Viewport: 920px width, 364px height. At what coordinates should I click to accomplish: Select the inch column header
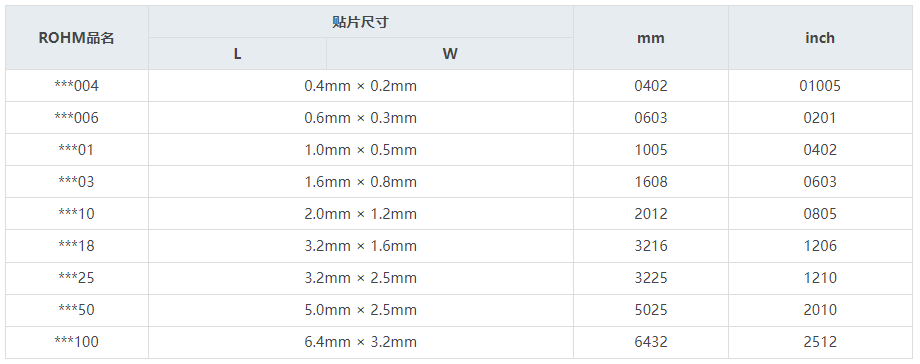820,38
